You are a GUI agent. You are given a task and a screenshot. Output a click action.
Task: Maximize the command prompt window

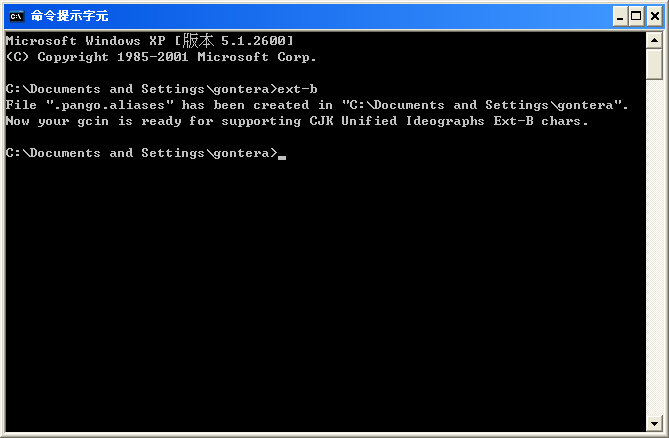pos(635,15)
